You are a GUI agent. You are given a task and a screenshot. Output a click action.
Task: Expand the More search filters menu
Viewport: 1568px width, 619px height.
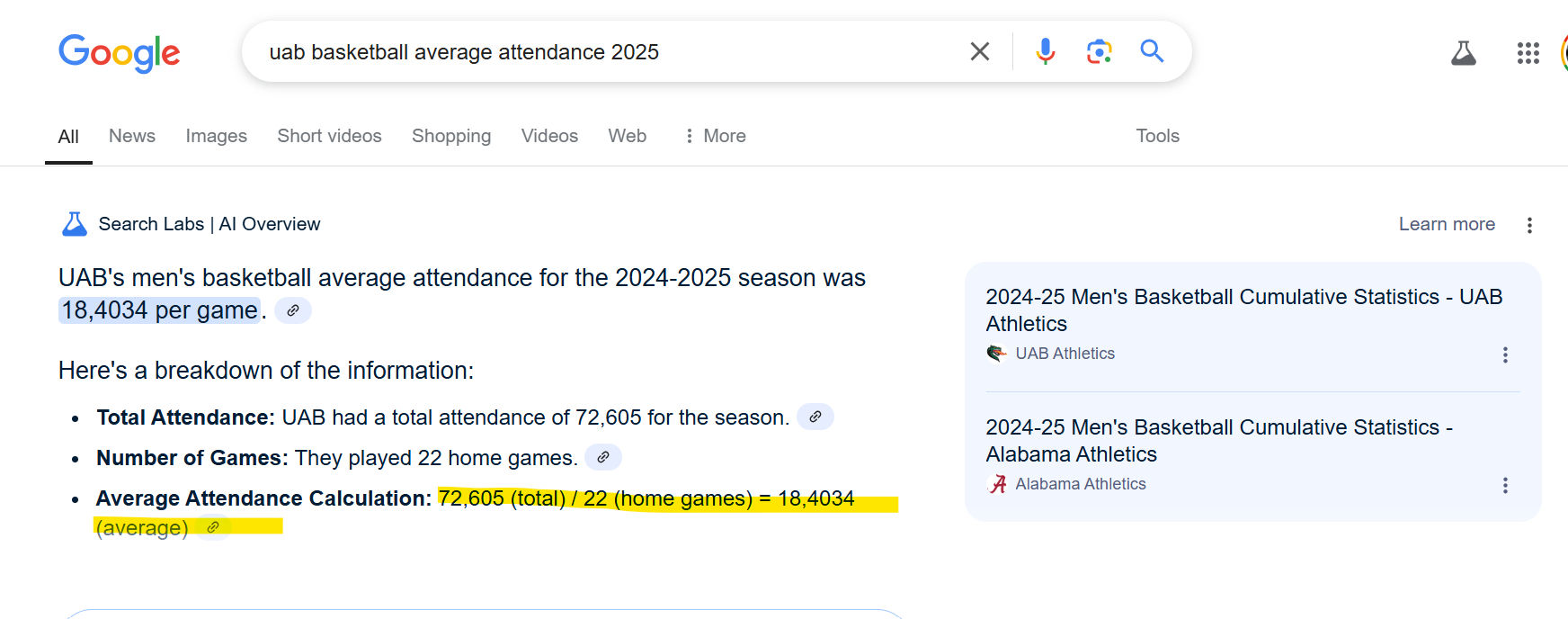click(715, 136)
